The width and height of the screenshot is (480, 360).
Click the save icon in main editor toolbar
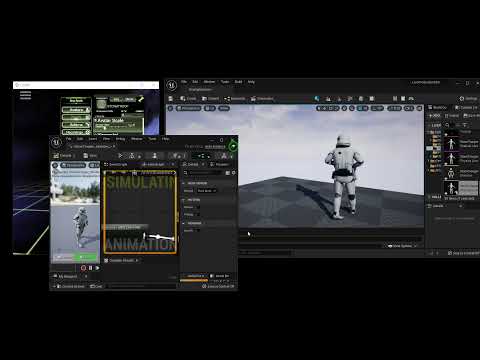(x=171, y=99)
